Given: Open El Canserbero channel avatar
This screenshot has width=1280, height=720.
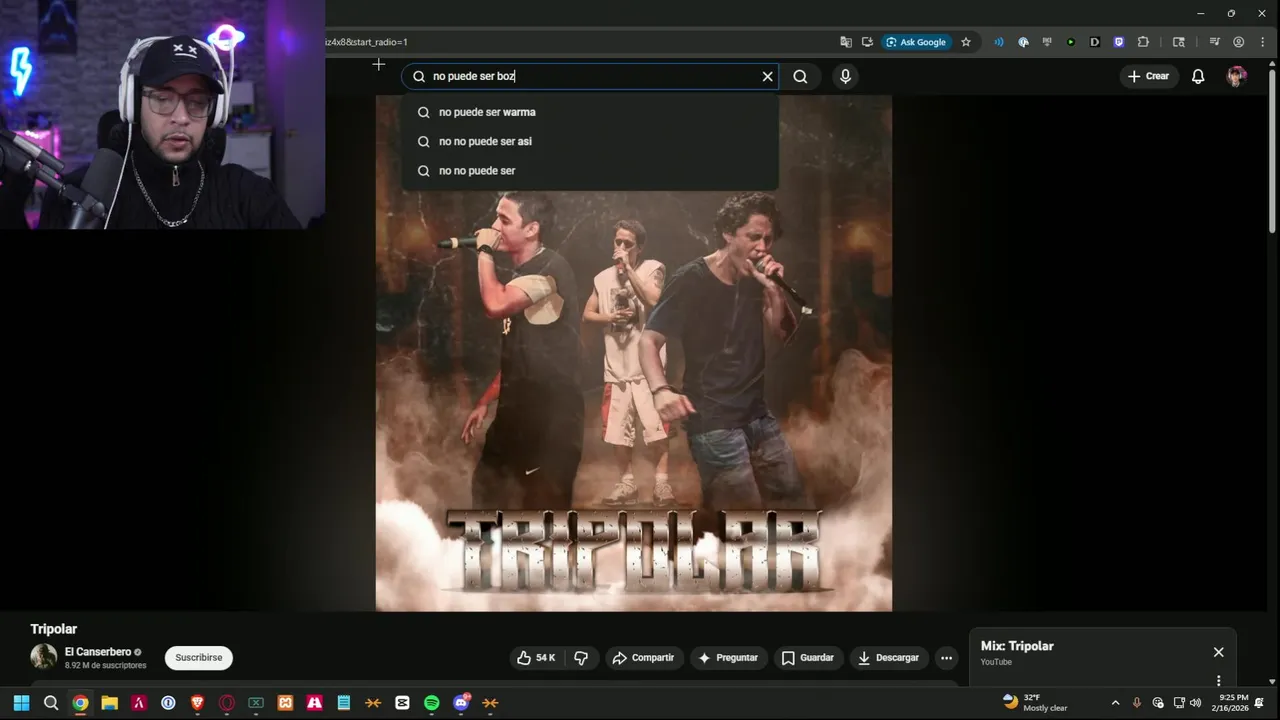Looking at the screenshot, I should [43, 657].
